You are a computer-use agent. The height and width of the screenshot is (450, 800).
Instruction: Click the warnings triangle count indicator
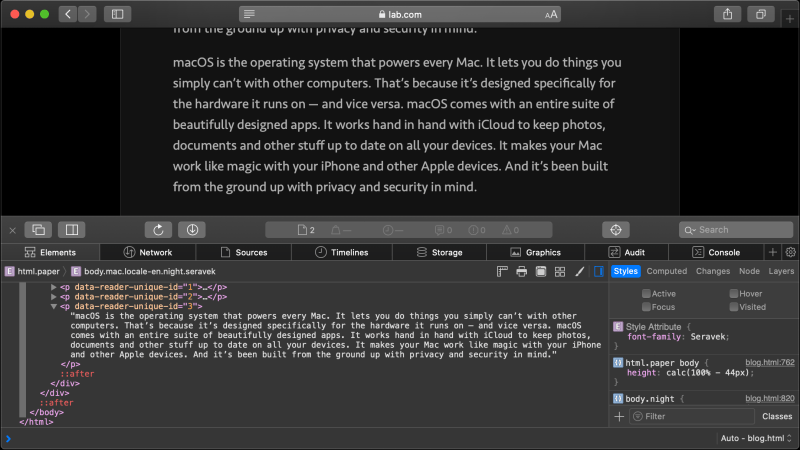[510, 230]
